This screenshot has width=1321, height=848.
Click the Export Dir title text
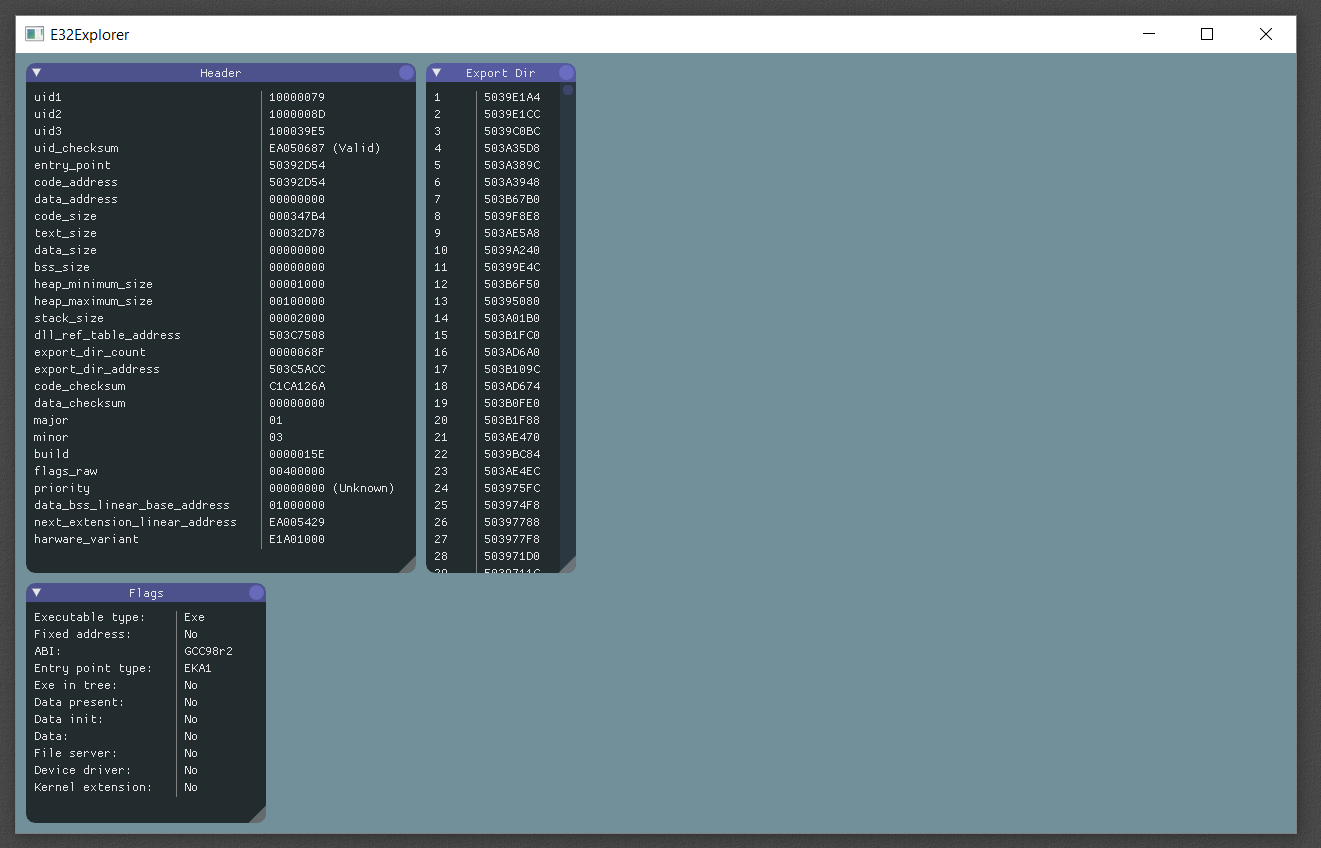point(501,73)
